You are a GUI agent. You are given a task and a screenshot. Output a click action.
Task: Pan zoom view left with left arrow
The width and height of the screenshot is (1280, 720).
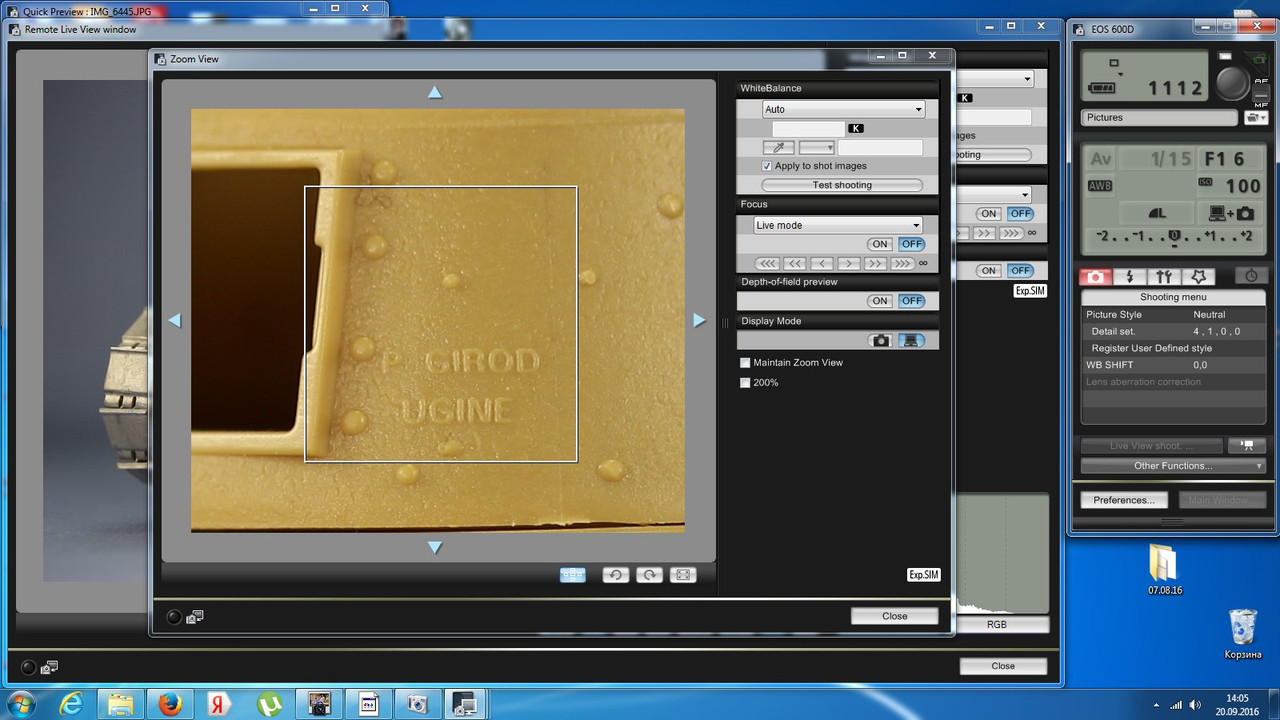coord(174,320)
